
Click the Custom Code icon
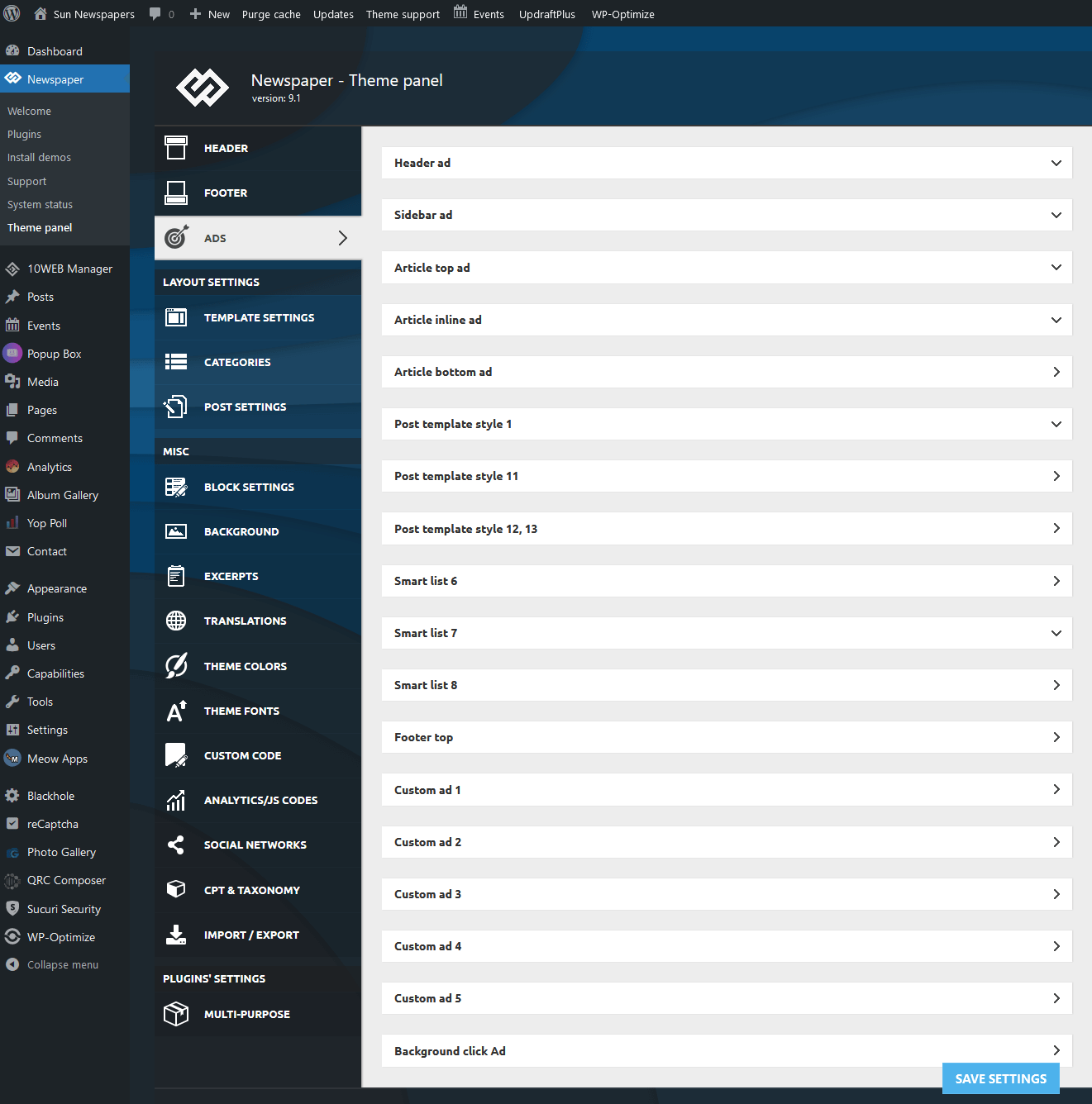pyautogui.click(x=176, y=755)
